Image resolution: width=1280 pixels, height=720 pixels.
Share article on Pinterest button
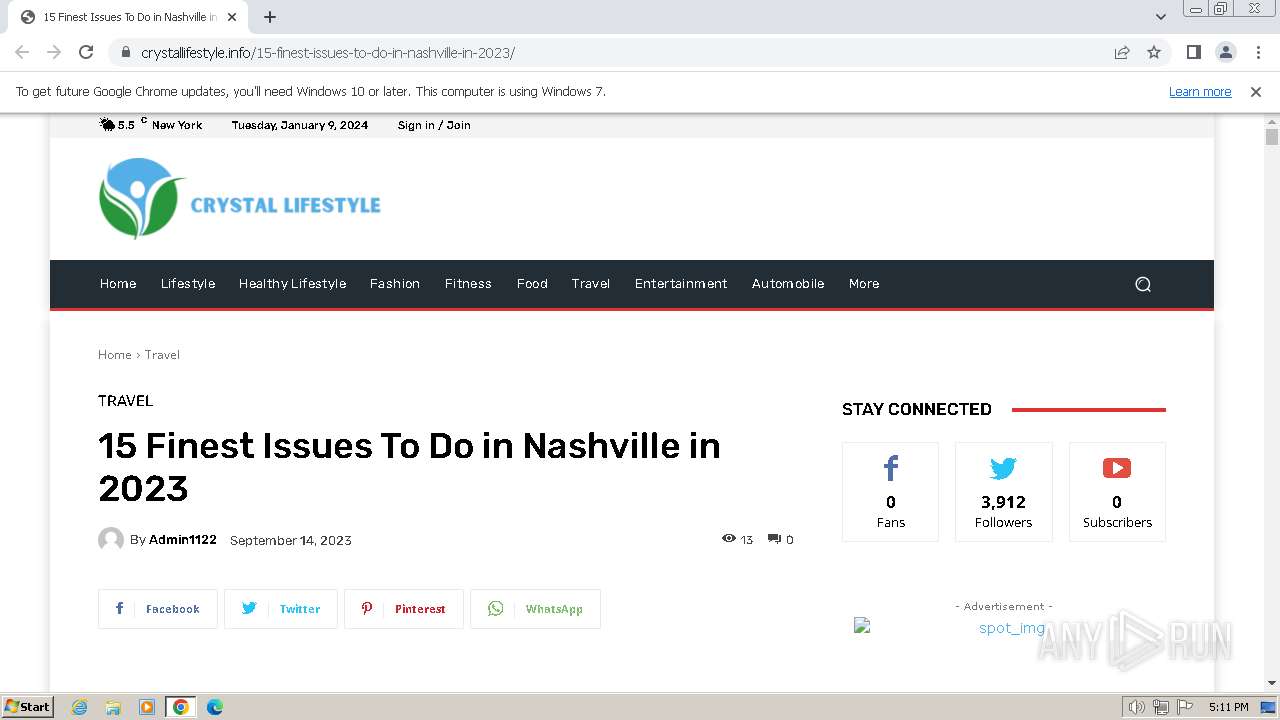point(404,609)
